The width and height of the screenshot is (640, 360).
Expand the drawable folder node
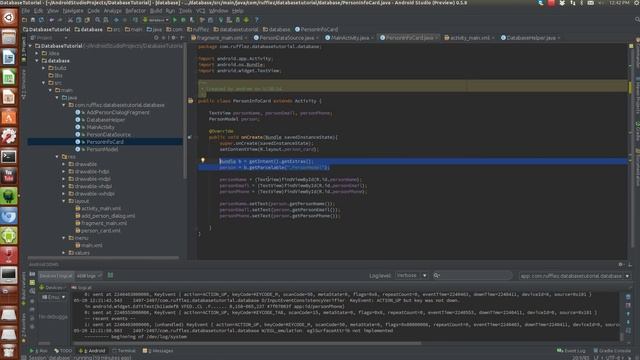64,164
